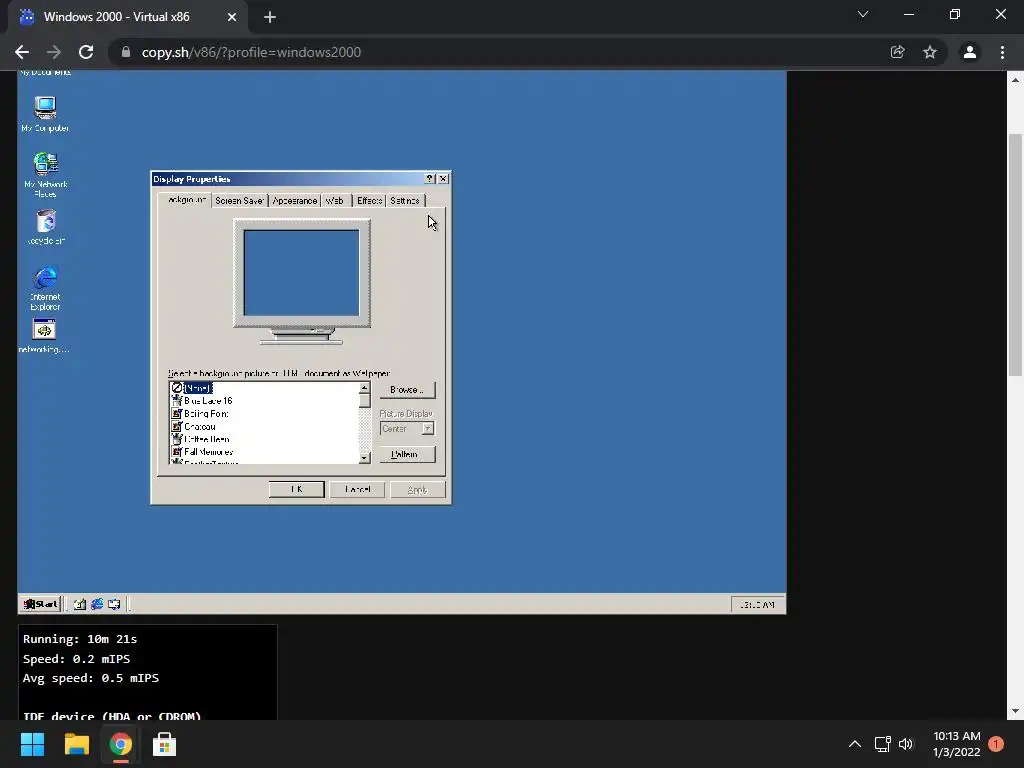This screenshot has width=1024, height=768.
Task: Open the networking desktop shortcut icon
Action: click(44, 336)
